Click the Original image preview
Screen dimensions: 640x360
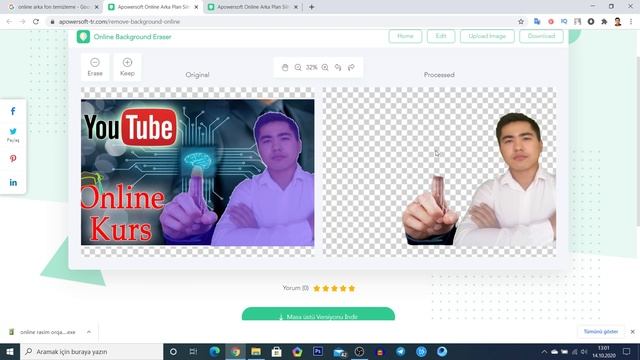click(x=198, y=172)
